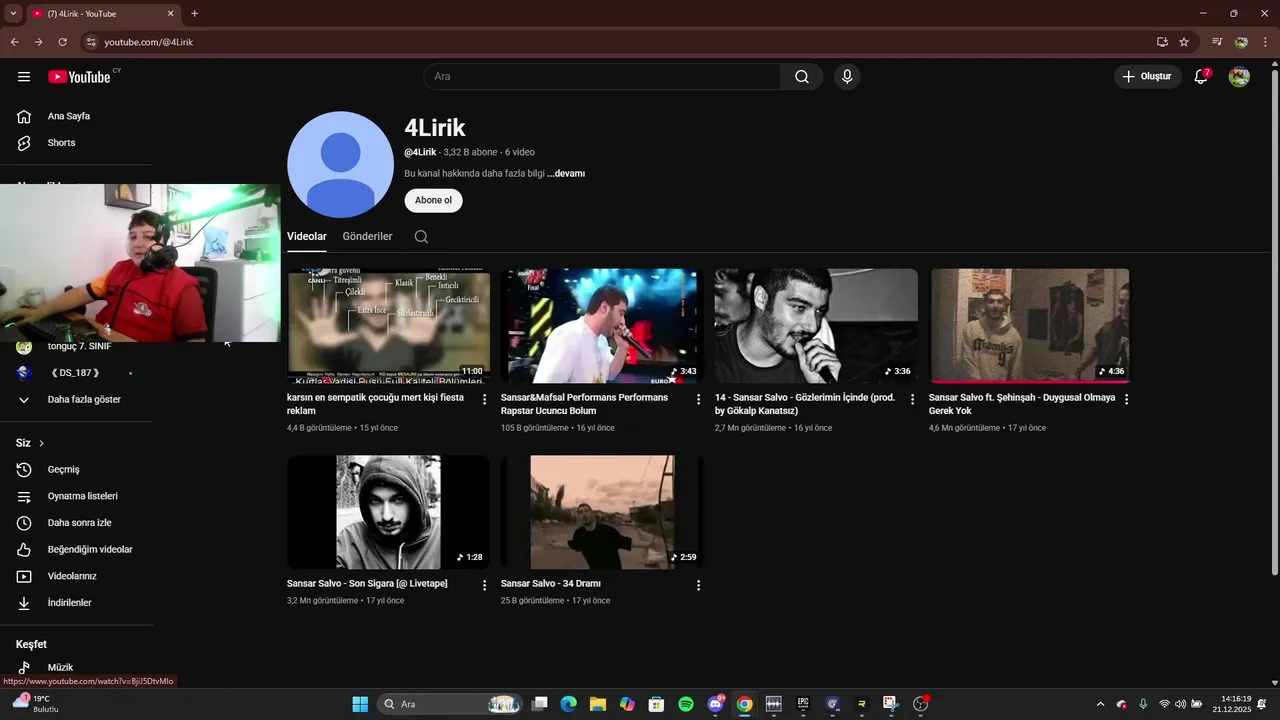Image resolution: width=1280 pixels, height=720 pixels.
Task: Open the YouTube account avatar menu
Action: tap(1239, 77)
